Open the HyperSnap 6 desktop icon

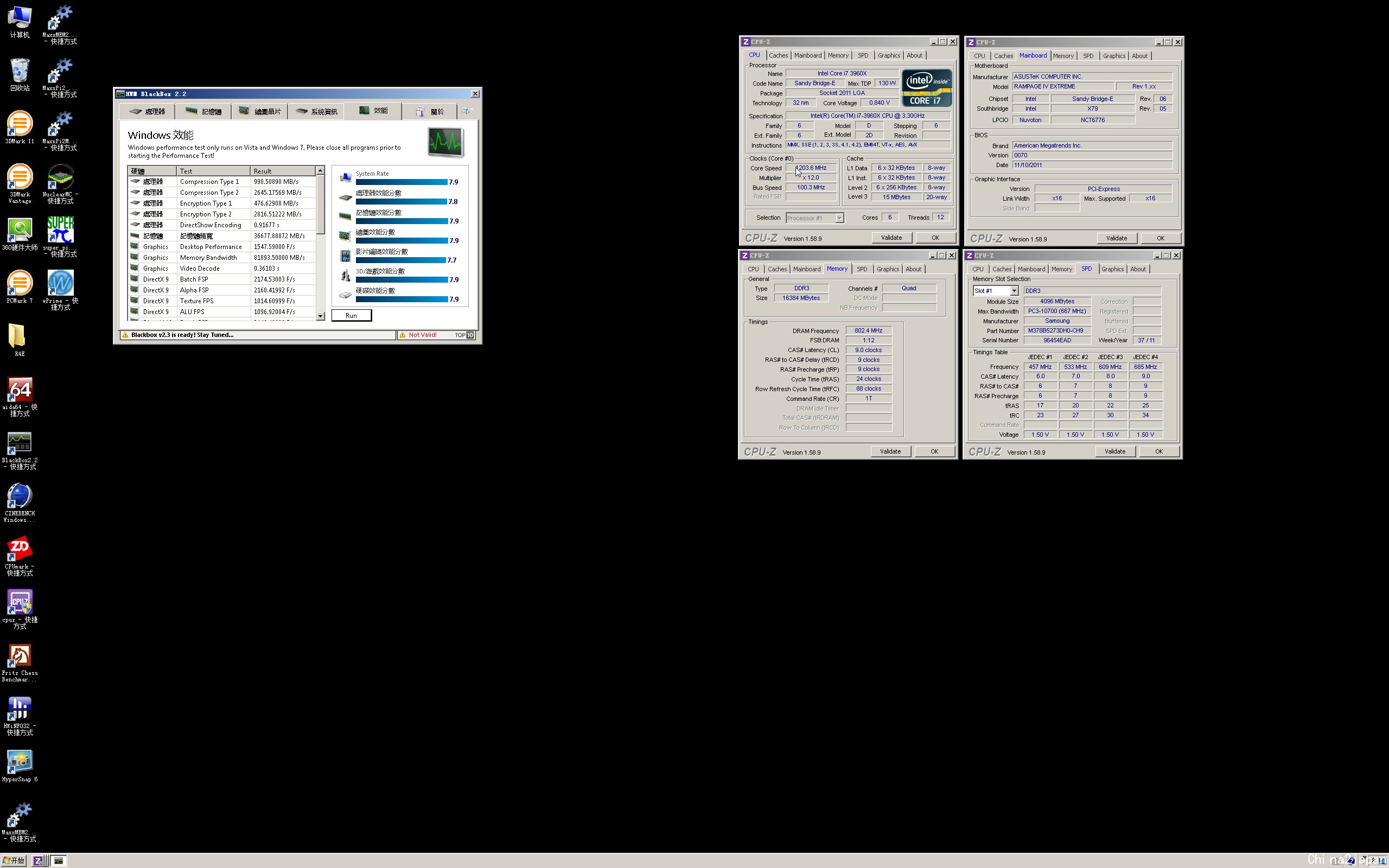(x=20, y=766)
